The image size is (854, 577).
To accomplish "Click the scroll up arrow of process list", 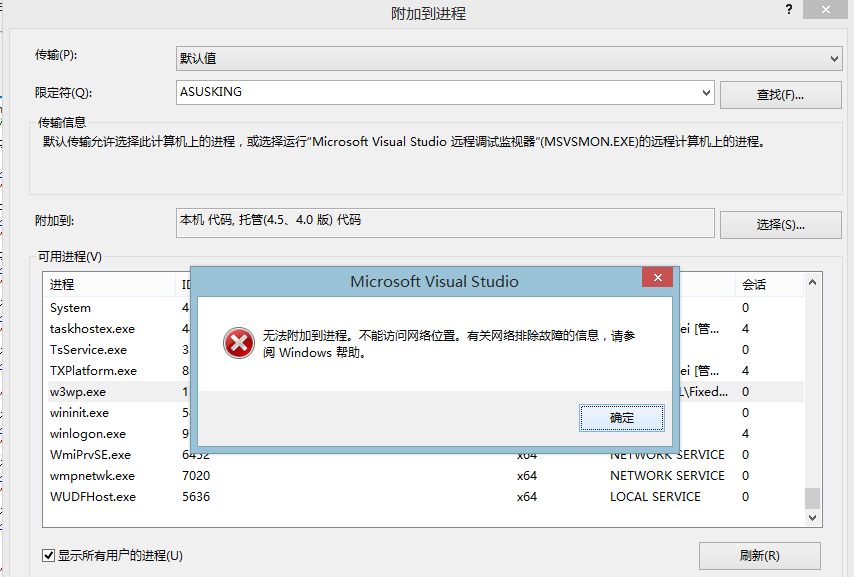I will click(812, 282).
